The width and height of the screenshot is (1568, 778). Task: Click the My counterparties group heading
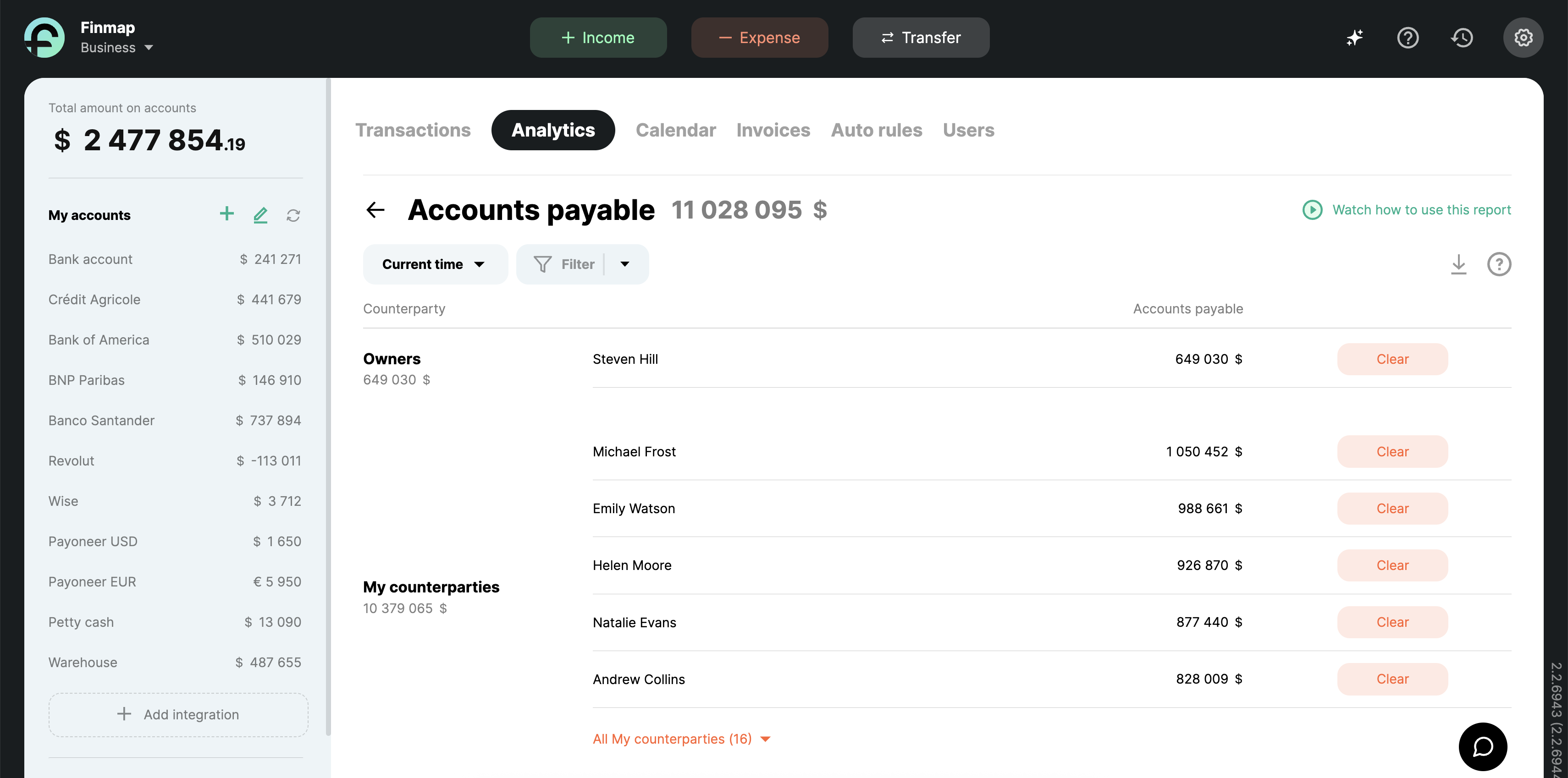click(x=431, y=587)
